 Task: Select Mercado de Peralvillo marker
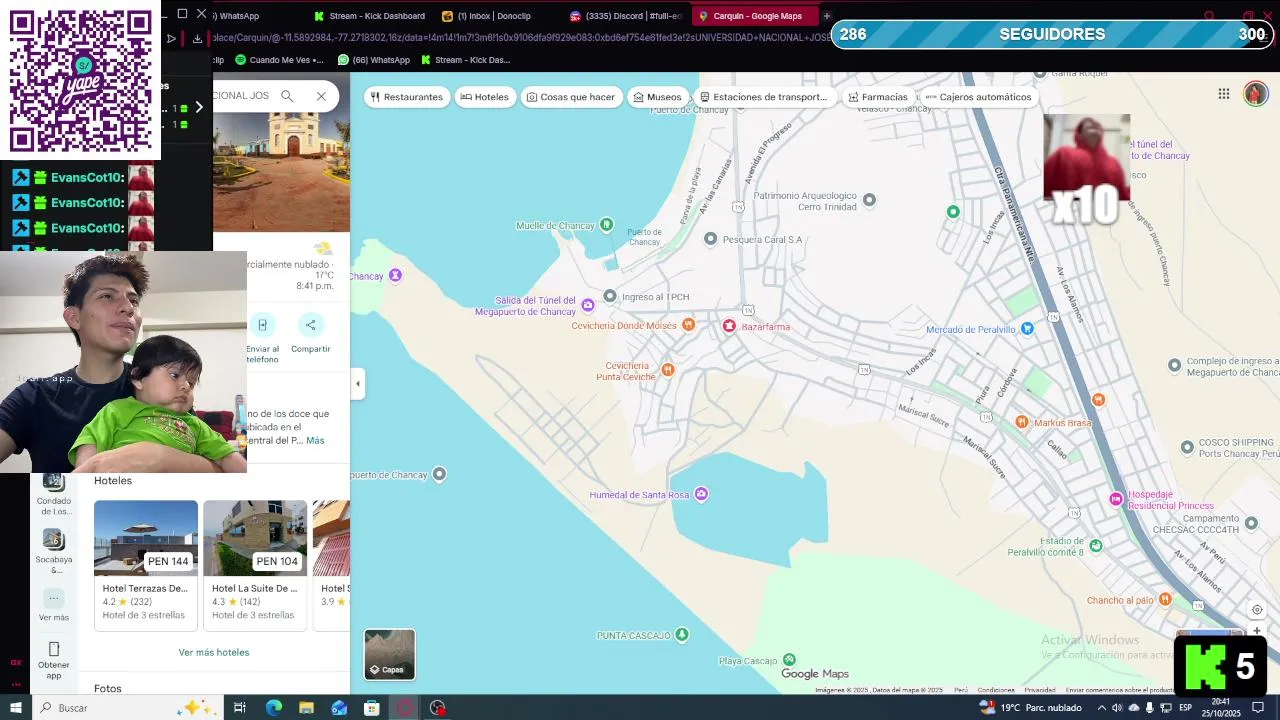(x=1027, y=329)
